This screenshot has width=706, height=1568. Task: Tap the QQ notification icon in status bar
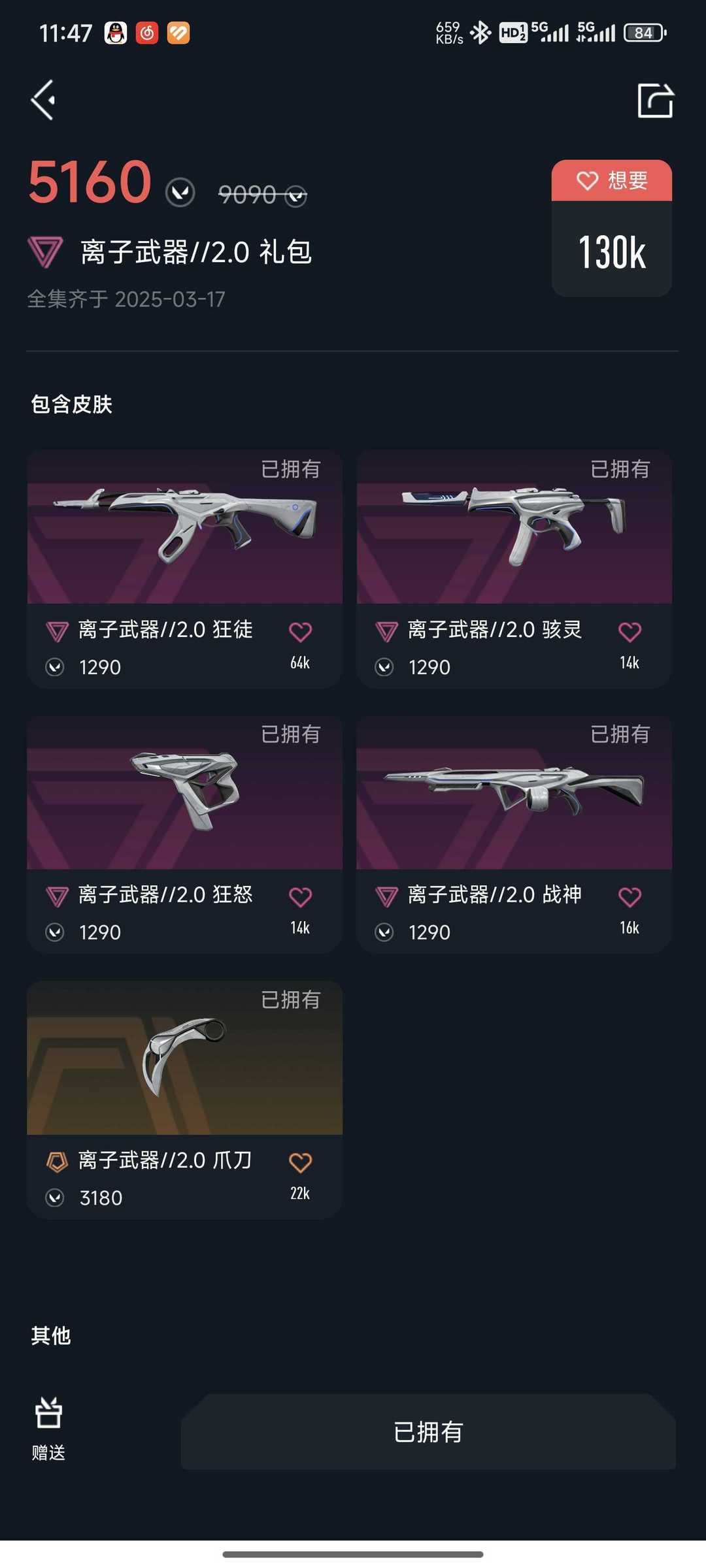(x=116, y=33)
